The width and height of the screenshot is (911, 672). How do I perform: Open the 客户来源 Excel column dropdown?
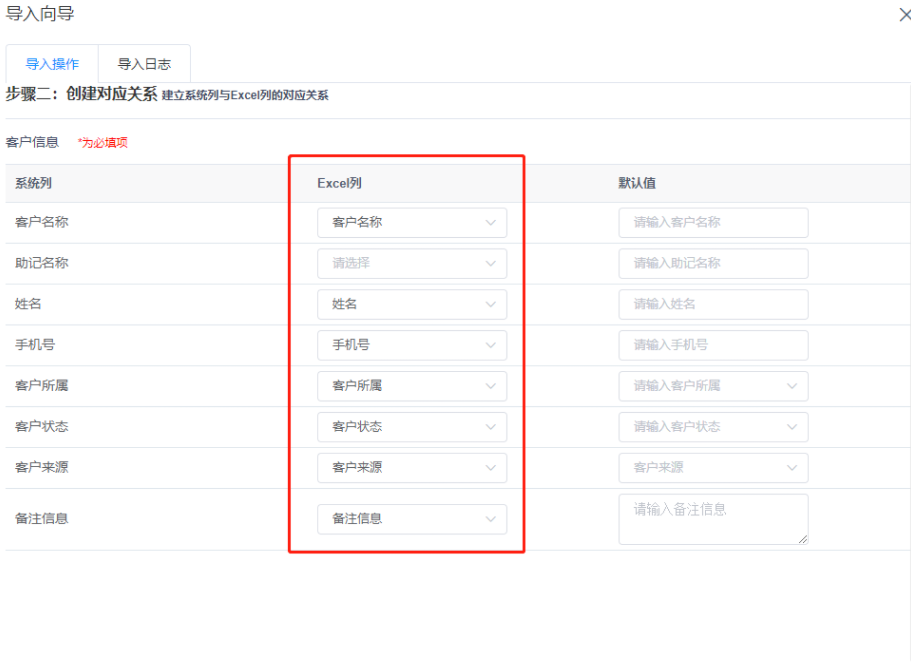point(411,467)
